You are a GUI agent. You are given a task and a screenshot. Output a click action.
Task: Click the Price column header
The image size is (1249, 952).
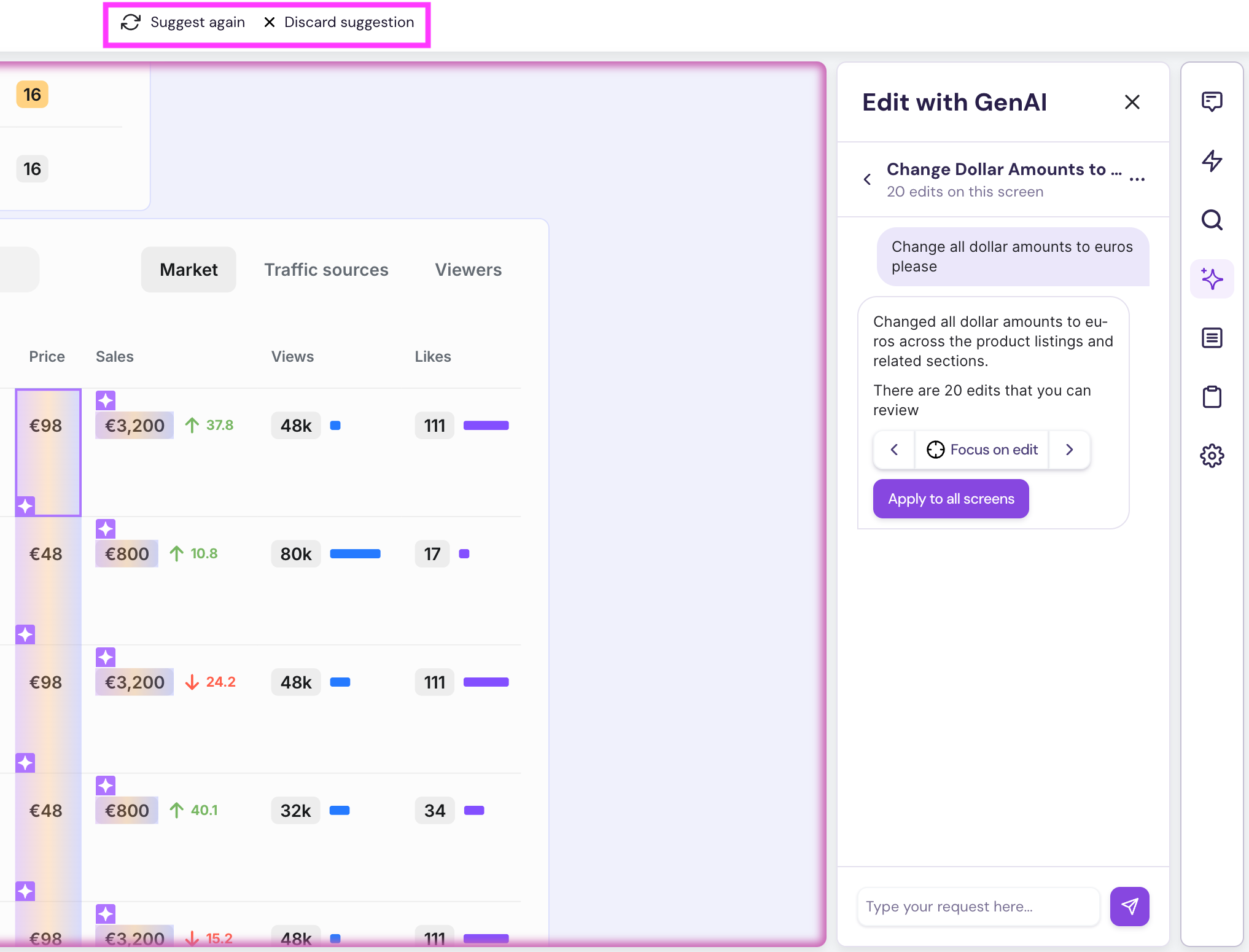tap(47, 356)
